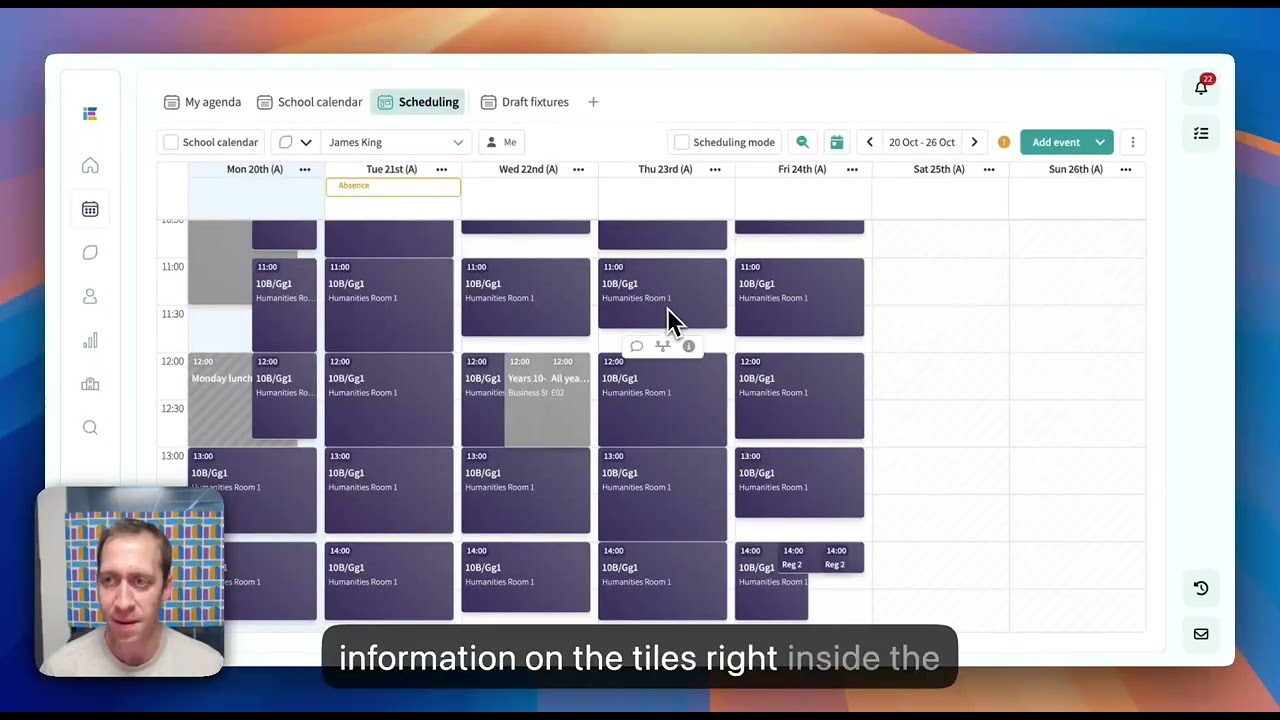1280x720 pixels.
Task: Open Sat 25th column options menu
Action: pyautogui.click(x=989, y=169)
